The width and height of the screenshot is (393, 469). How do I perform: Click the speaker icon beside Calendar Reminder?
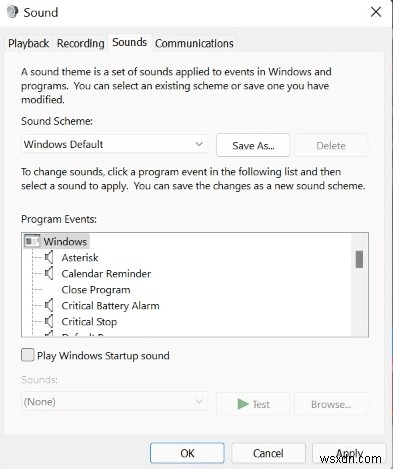click(49, 273)
